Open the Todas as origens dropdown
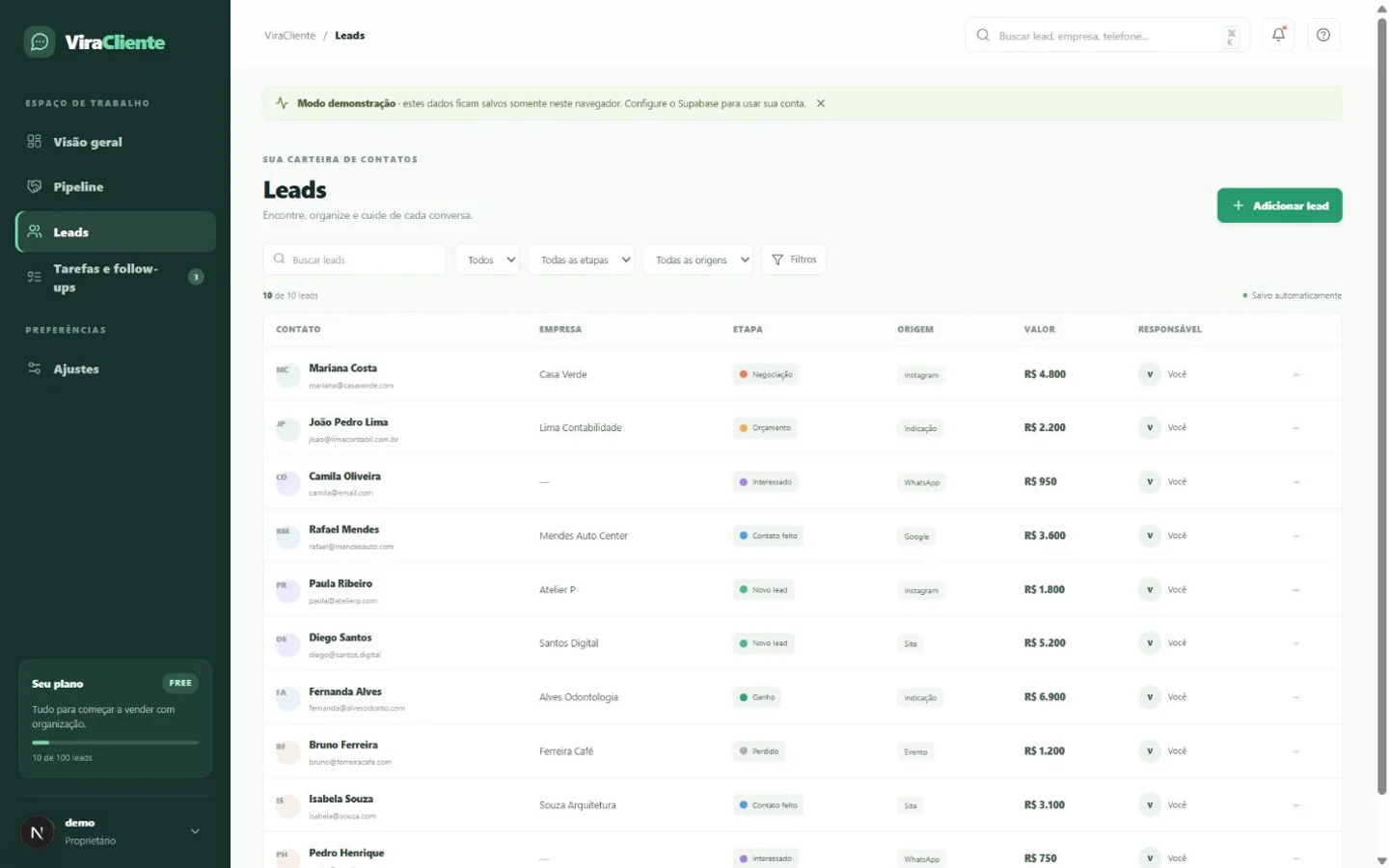The image size is (1389, 868). point(698,260)
